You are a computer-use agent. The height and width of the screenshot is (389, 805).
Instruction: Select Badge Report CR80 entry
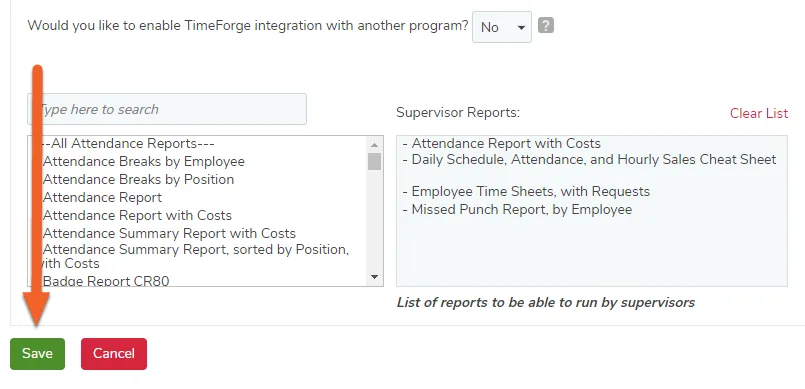[106, 281]
